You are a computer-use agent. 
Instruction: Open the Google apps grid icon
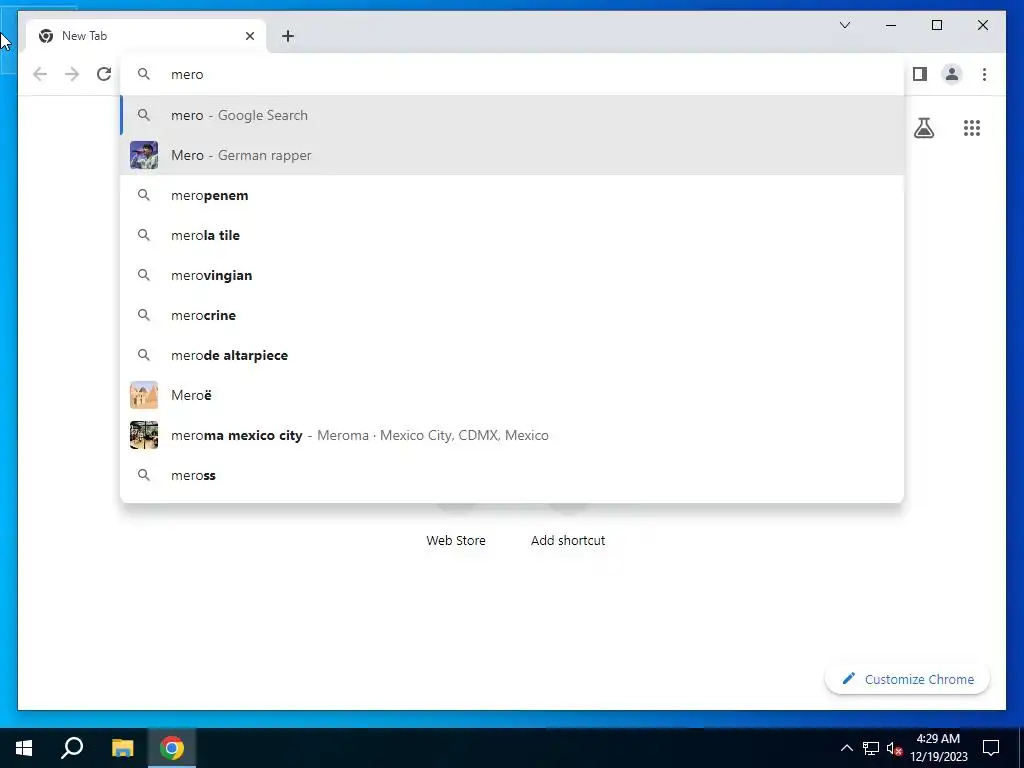click(972, 128)
